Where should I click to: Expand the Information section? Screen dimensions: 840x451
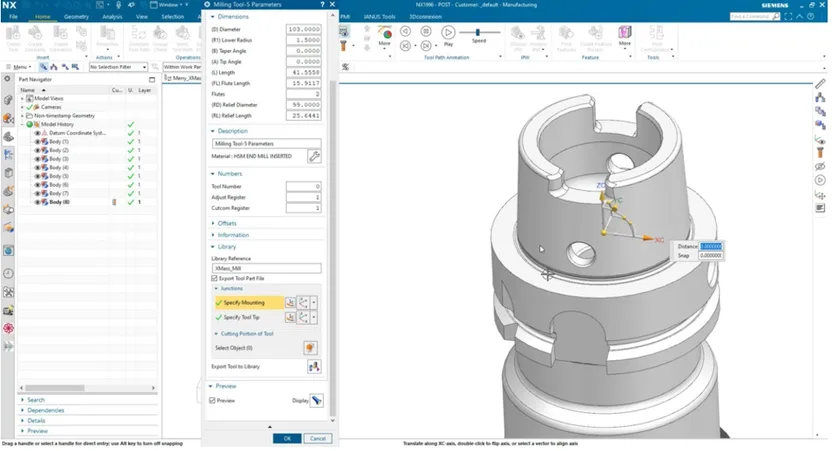(213, 235)
